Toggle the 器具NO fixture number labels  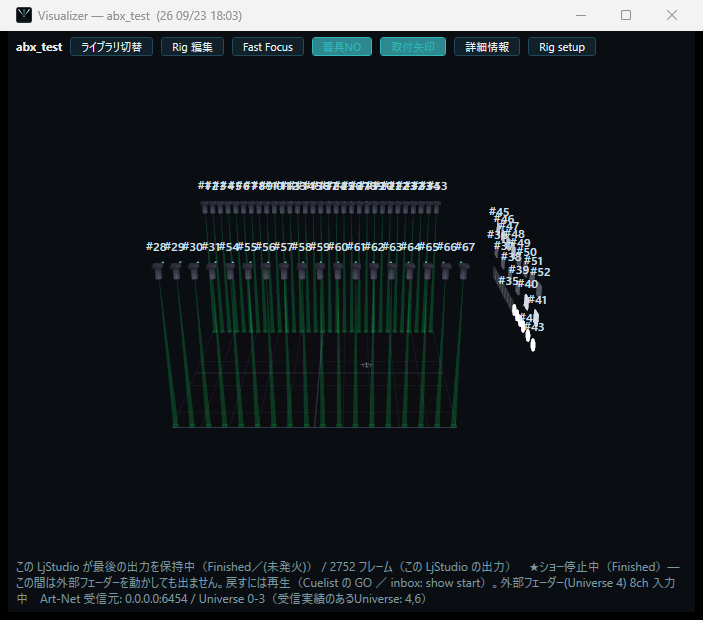342,47
